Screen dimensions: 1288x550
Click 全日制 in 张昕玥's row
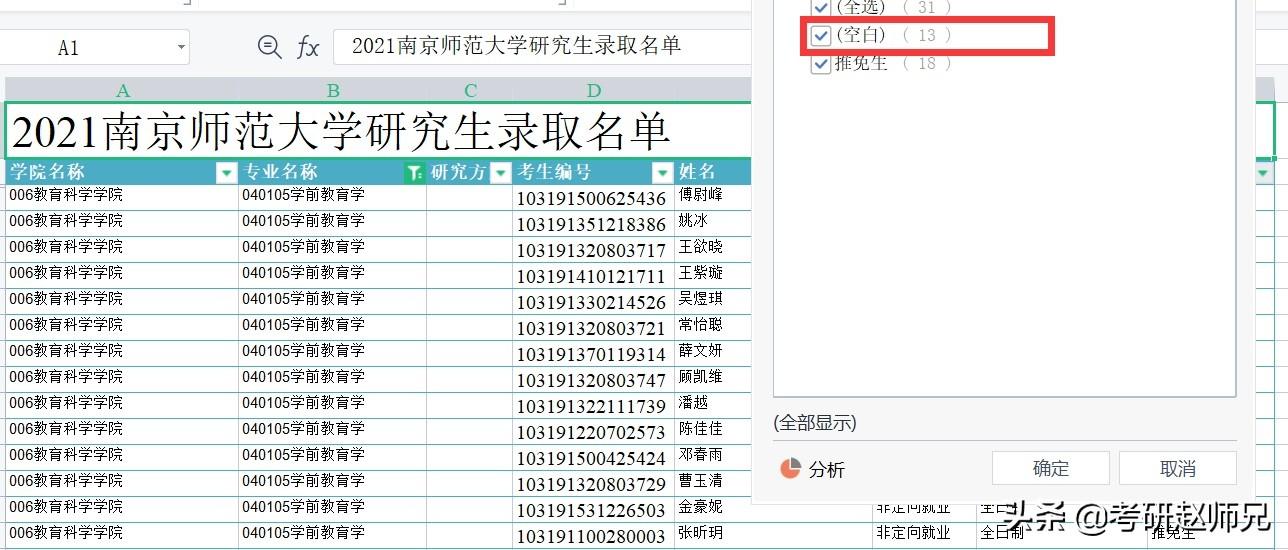coord(1002,533)
